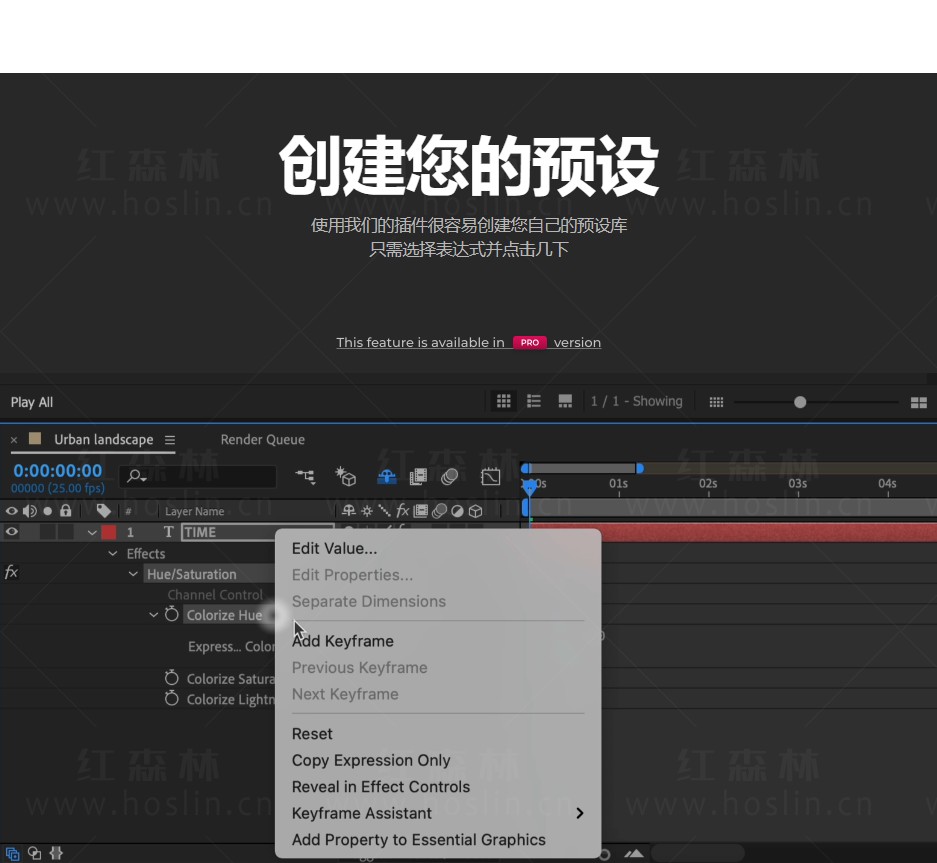Click the Urban landscape tab color swatch
This screenshot has width=937, height=863.
(x=35, y=439)
